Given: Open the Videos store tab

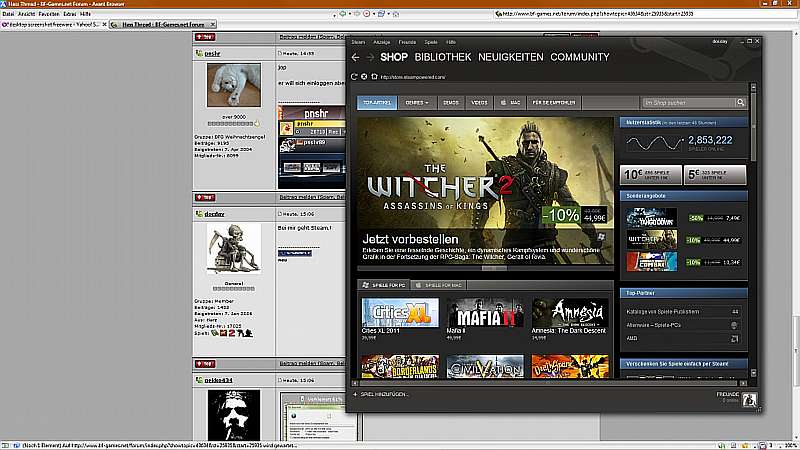Looking at the screenshot, I should coord(480,103).
